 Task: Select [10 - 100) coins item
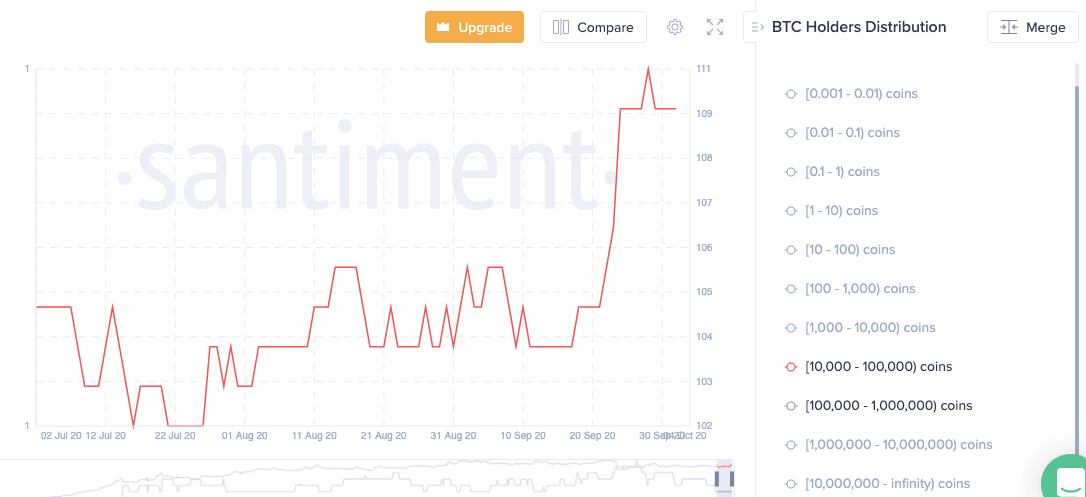click(x=849, y=250)
